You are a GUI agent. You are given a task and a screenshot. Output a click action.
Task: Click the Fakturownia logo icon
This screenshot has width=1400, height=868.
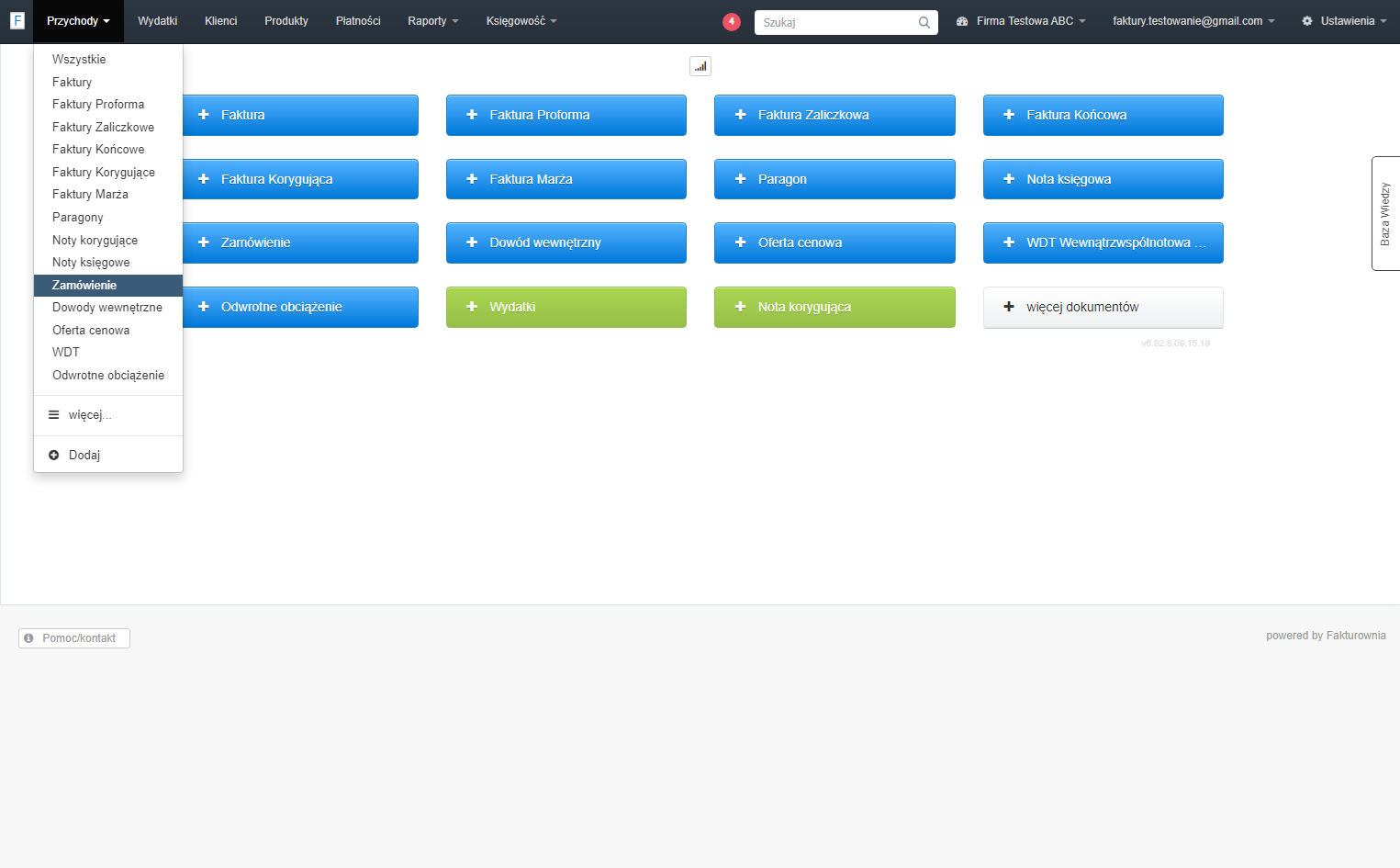[x=17, y=20]
